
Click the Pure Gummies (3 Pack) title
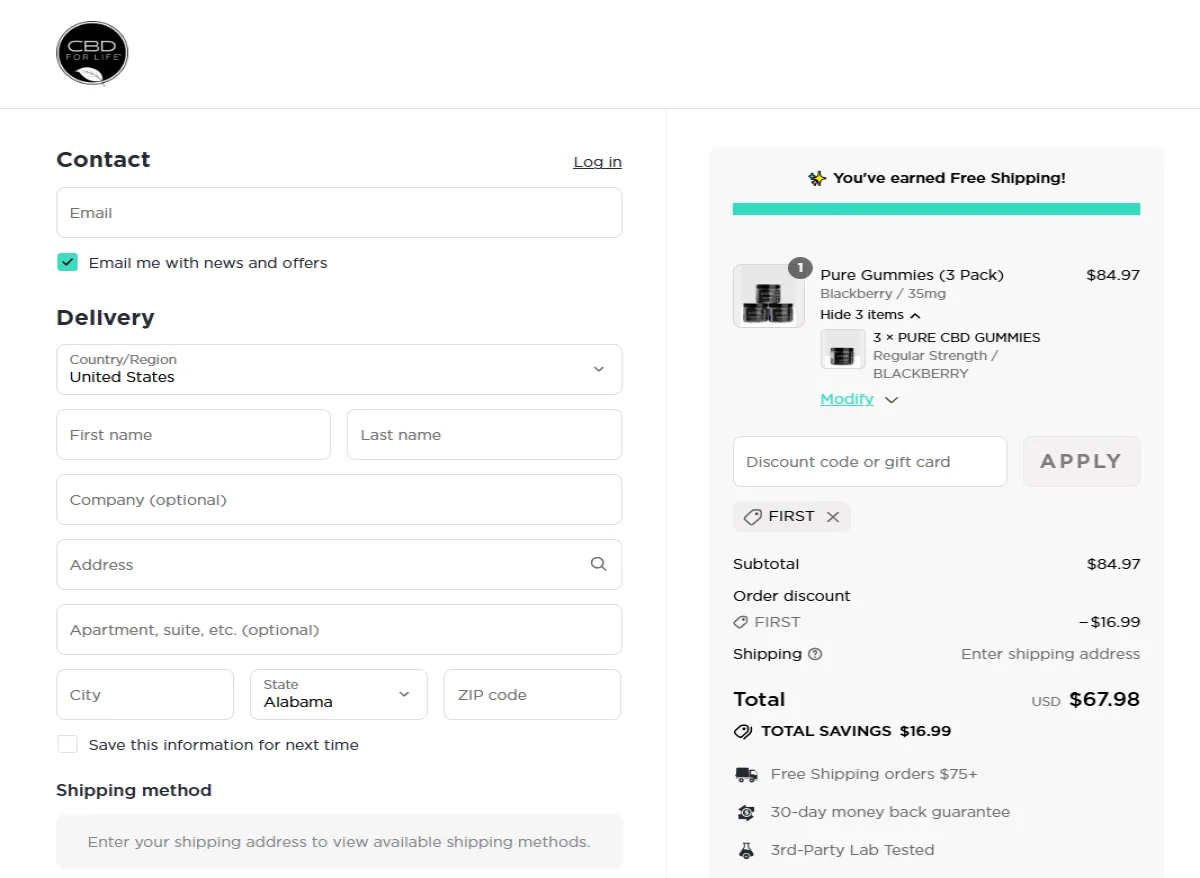pyautogui.click(x=912, y=275)
